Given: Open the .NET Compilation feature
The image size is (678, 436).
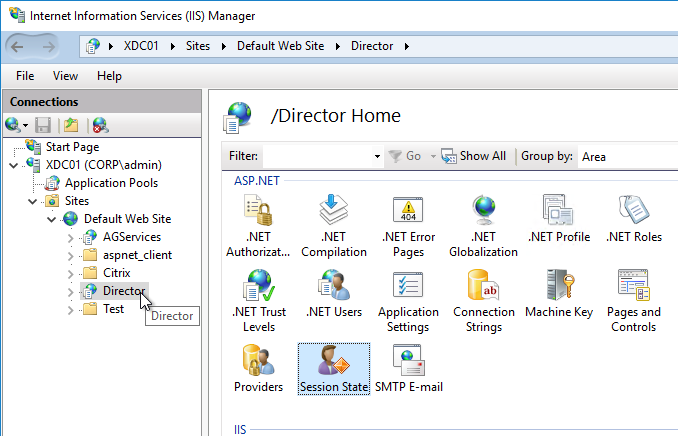Looking at the screenshot, I should [333, 226].
